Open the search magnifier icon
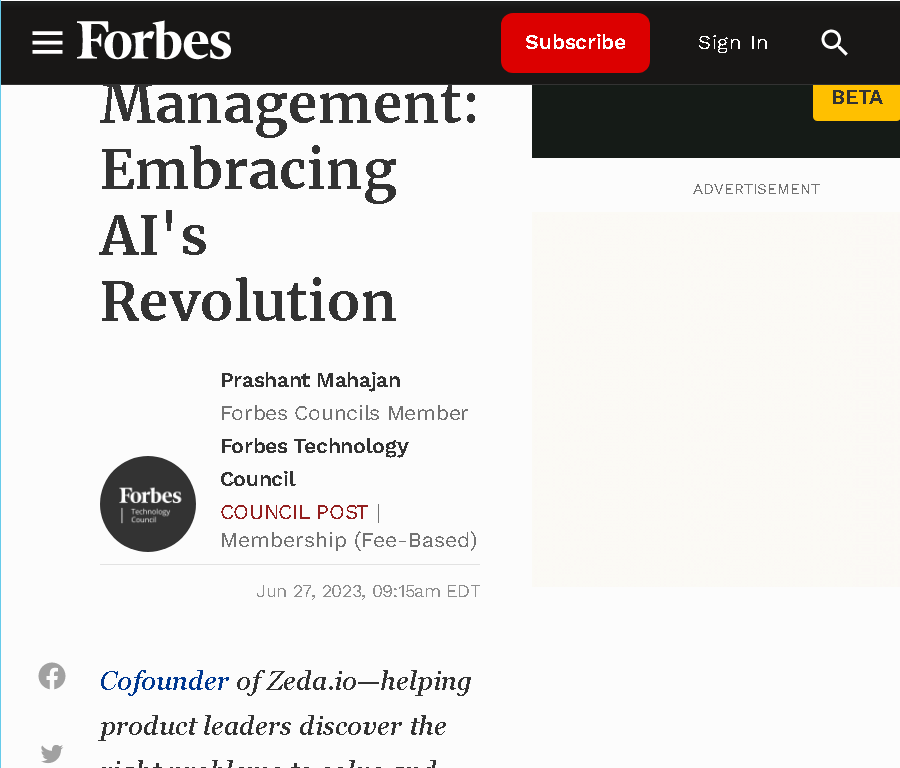Viewport: 900px width, 768px height. coord(834,42)
